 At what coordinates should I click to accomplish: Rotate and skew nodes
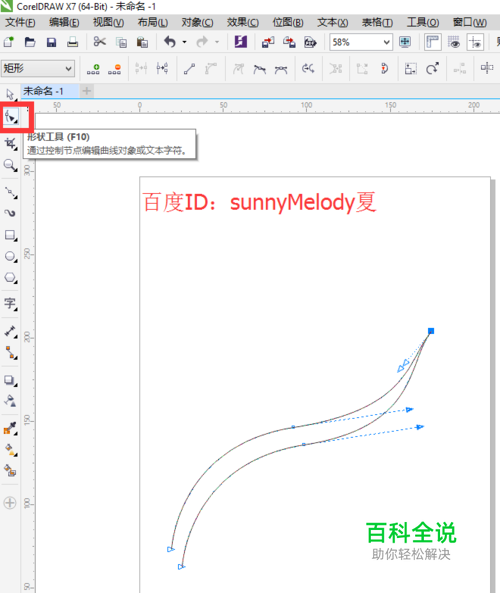pyautogui.click(x=432, y=69)
